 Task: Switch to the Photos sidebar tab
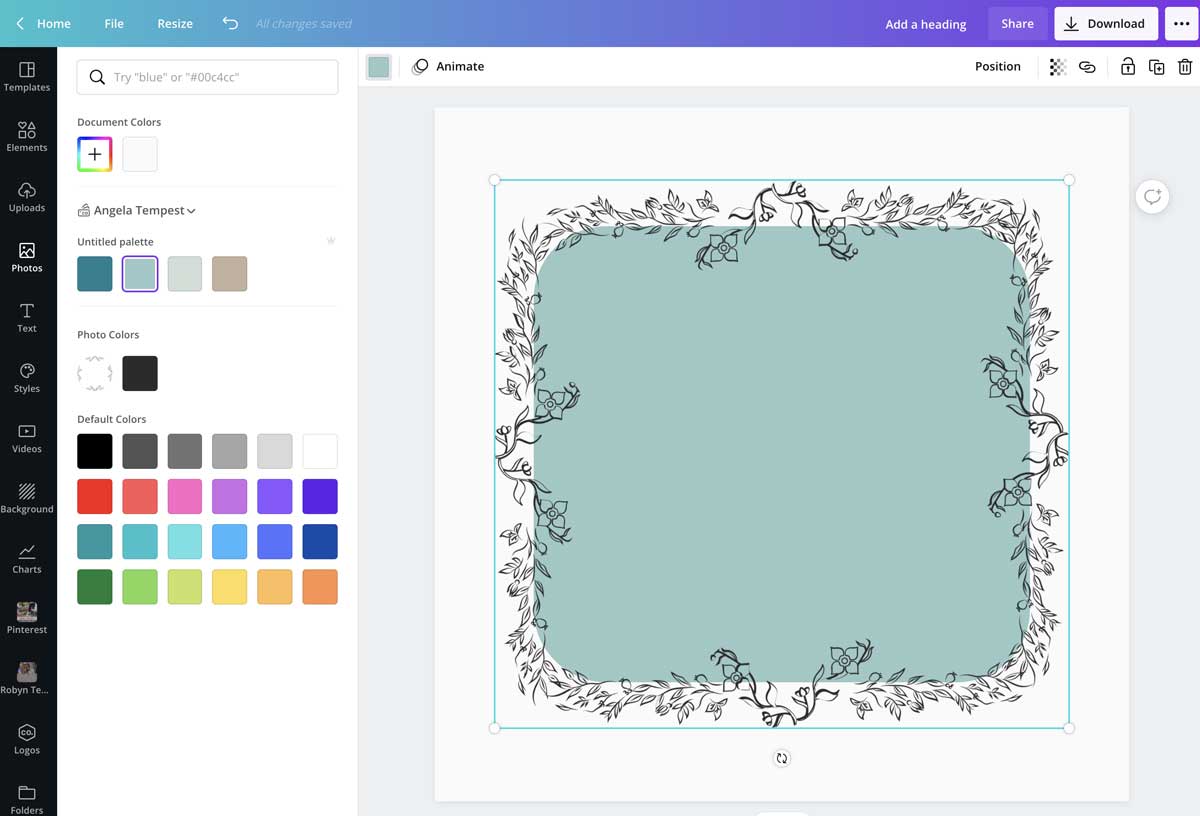[x=27, y=258]
